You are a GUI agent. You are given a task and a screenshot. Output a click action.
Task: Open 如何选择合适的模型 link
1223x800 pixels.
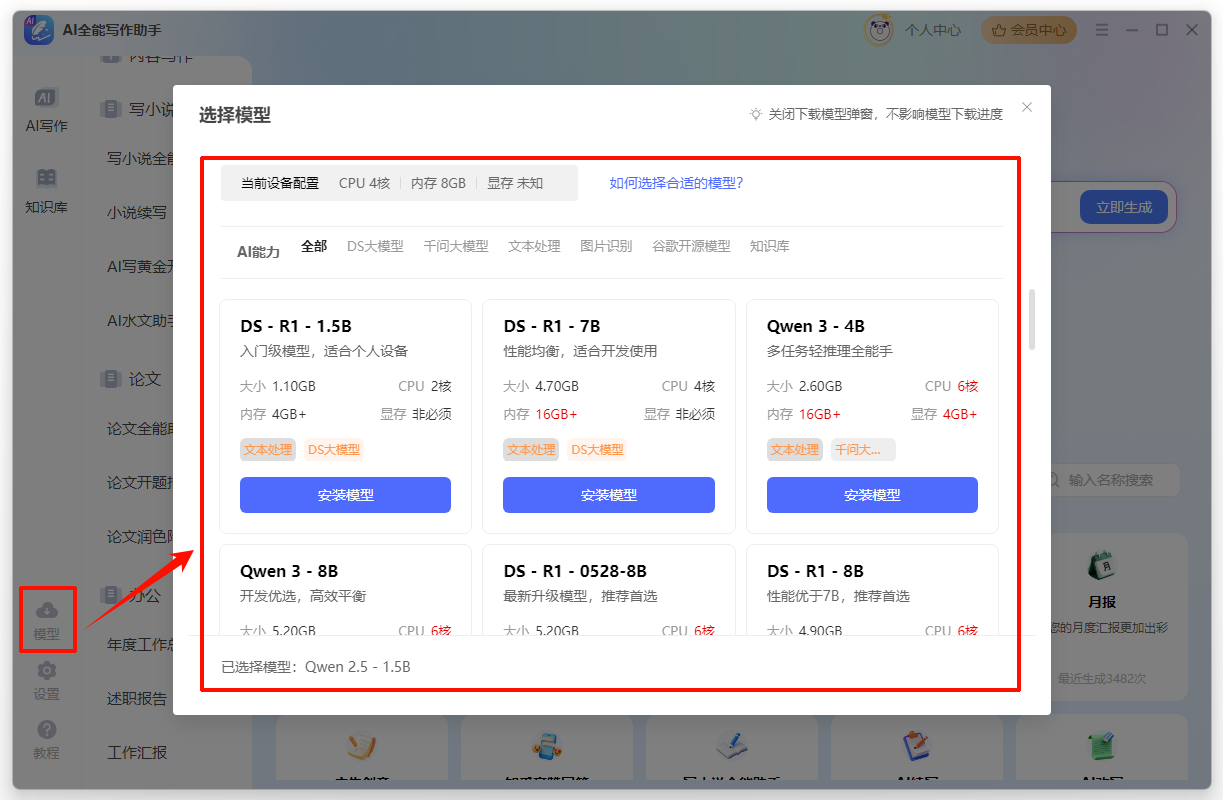(676, 183)
